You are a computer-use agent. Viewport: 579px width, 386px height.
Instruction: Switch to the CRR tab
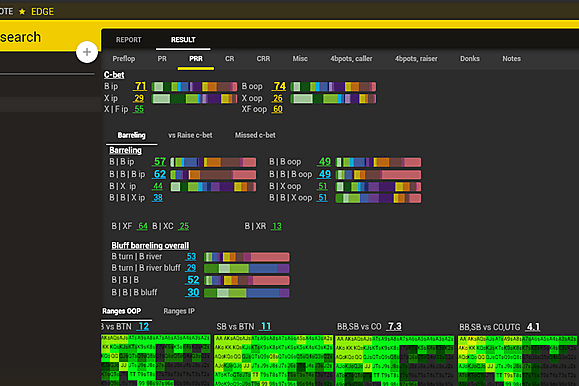point(263,59)
